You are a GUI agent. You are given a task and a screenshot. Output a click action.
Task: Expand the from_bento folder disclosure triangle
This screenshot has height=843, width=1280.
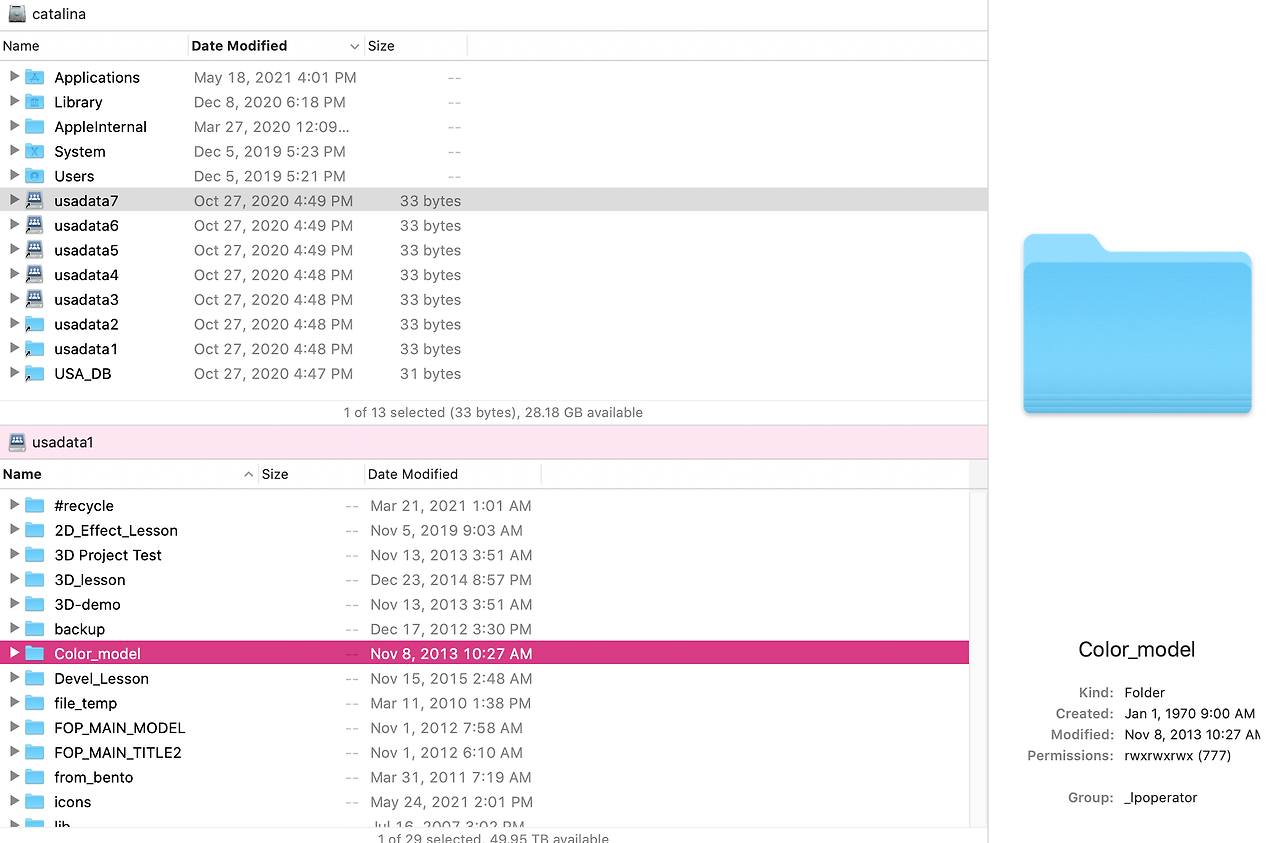coord(14,777)
